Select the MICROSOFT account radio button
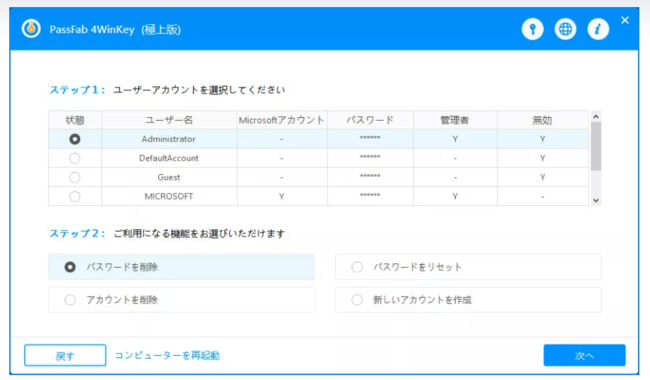The width and height of the screenshot is (650, 380). (x=75, y=196)
